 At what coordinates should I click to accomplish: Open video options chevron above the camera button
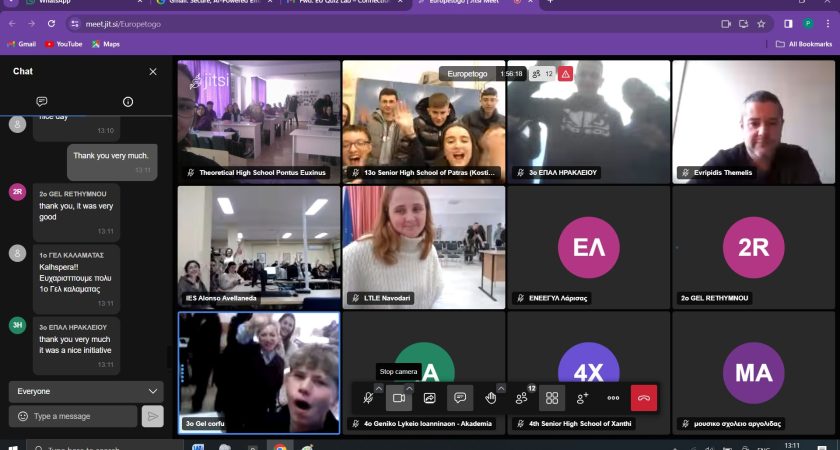(x=409, y=388)
